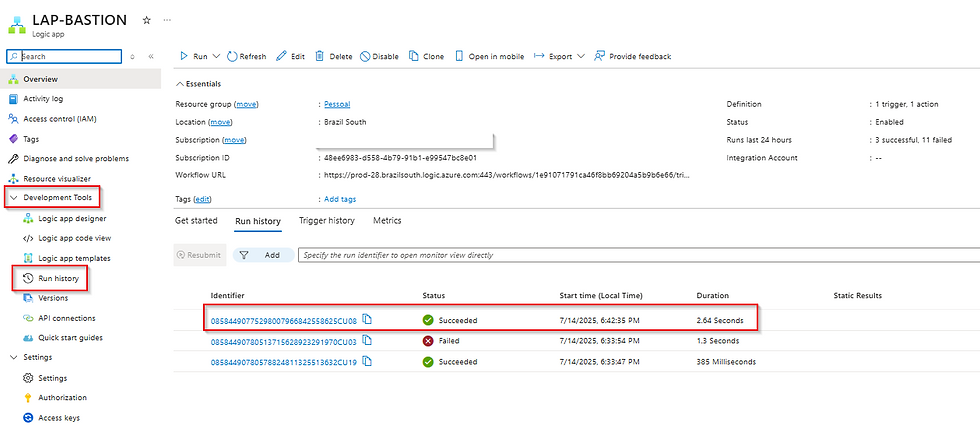Click the Edit pencil button
This screenshot has height=429, width=980.
tap(291, 56)
